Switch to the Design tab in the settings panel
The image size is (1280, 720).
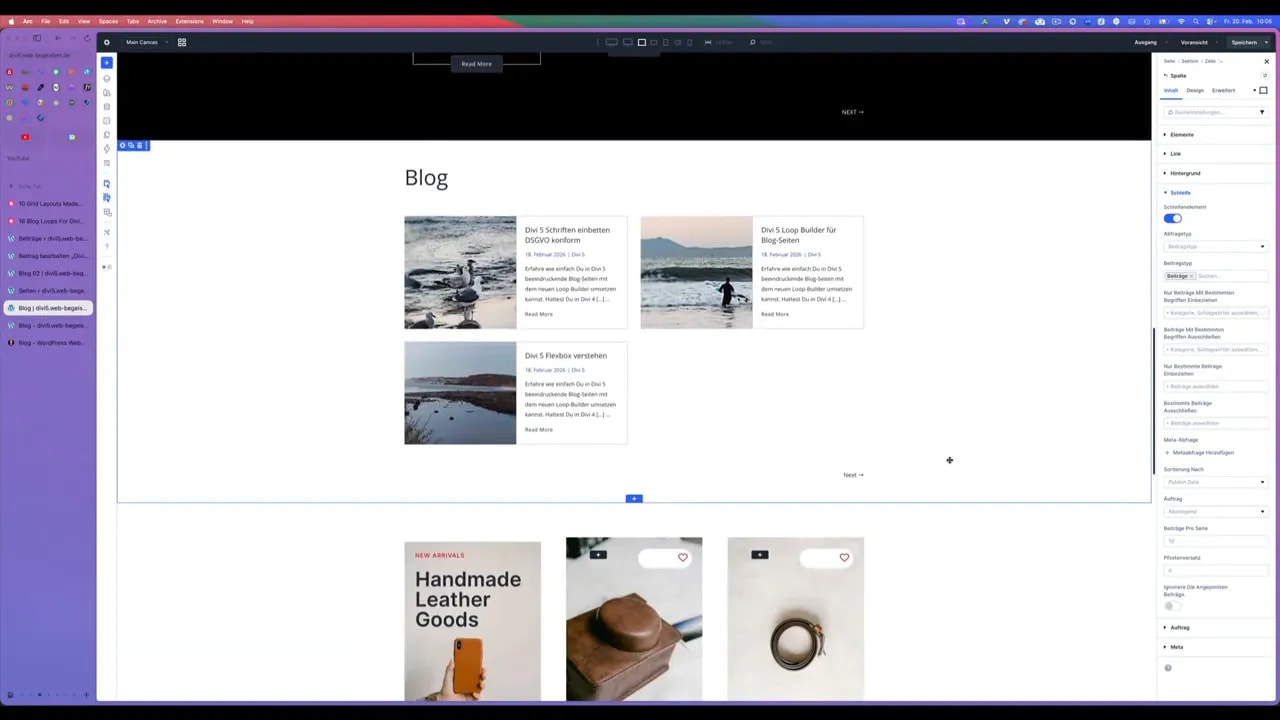click(1195, 90)
